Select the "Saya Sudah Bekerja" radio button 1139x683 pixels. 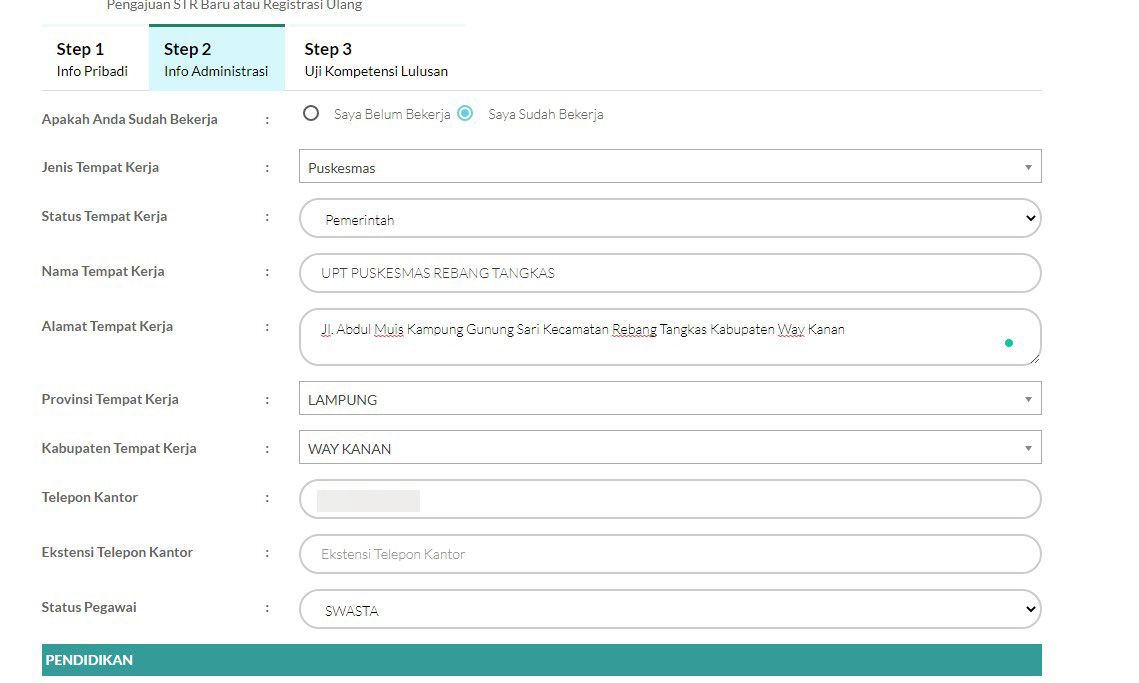pyautogui.click(x=464, y=114)
